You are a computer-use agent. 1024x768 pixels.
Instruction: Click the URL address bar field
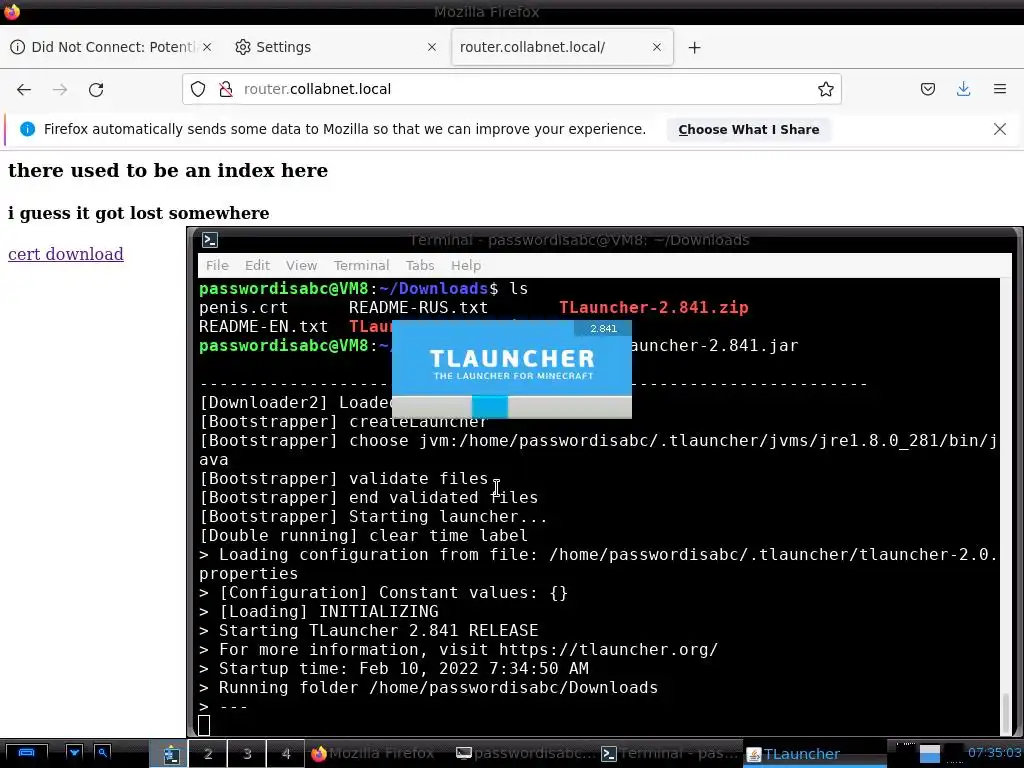click(x=511, y=89)
